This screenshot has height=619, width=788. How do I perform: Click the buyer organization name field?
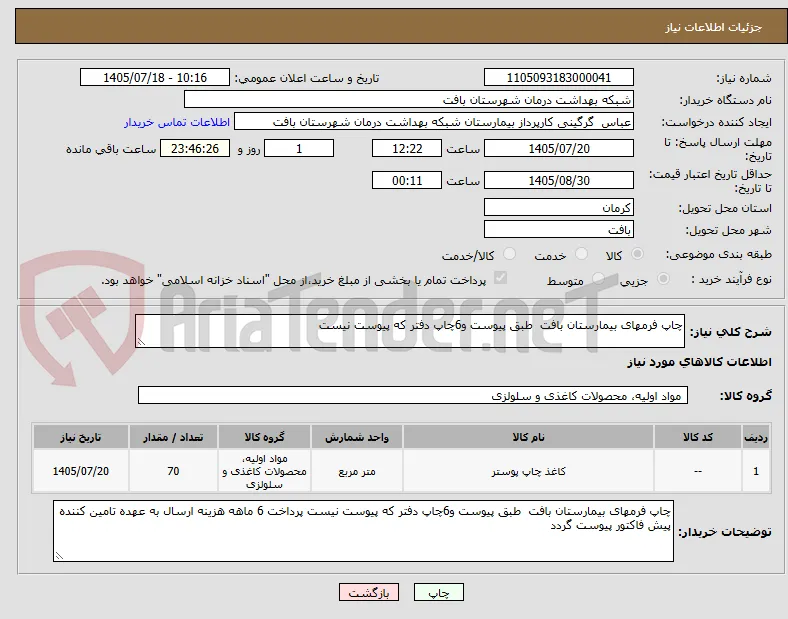point(409,99)
